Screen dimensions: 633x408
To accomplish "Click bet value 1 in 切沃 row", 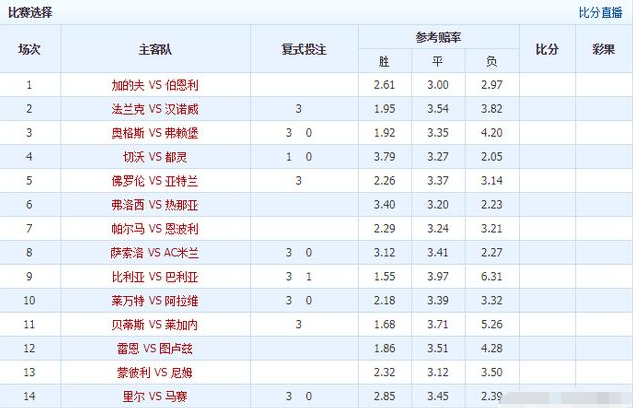I will click(289, 157).
